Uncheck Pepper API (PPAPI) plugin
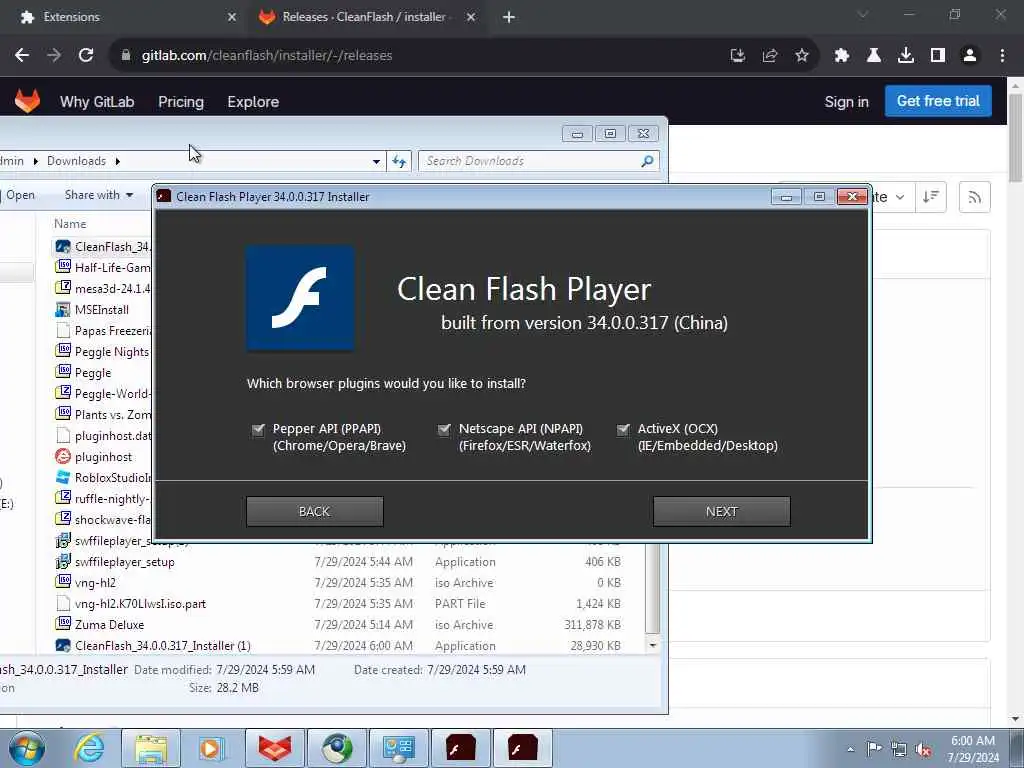Viewport: 1024px width, 768px height. (x=258, y=429)
